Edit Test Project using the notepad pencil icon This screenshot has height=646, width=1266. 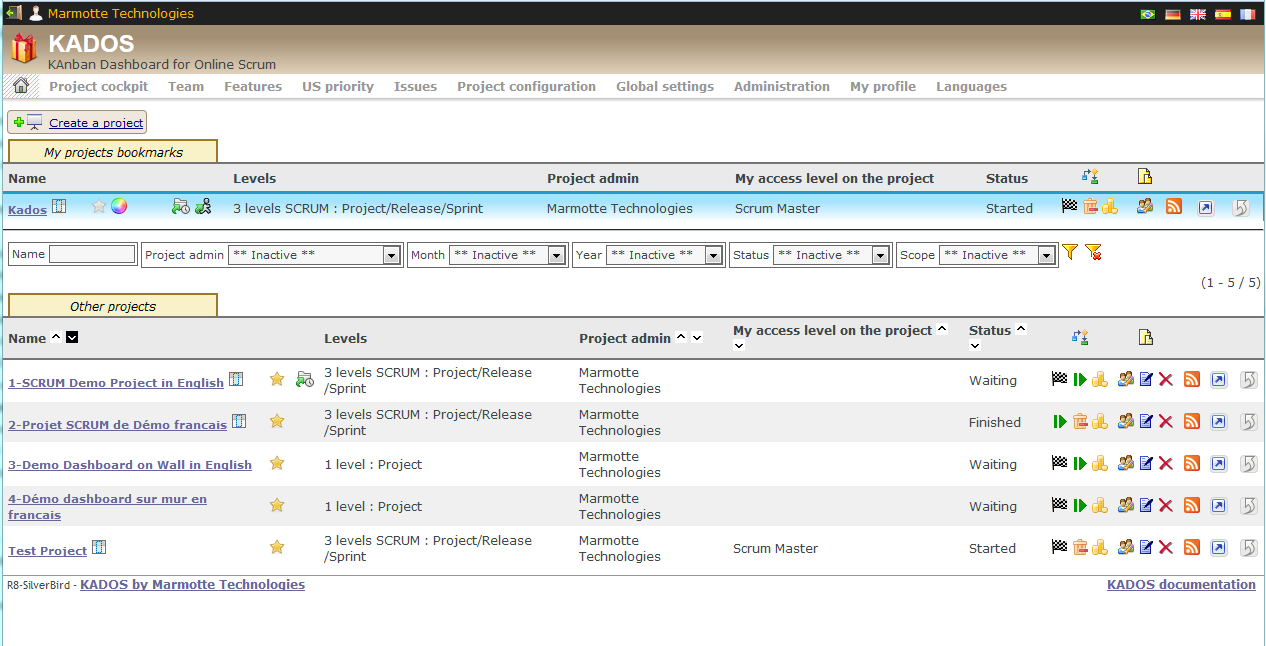tap(1145, 547)
